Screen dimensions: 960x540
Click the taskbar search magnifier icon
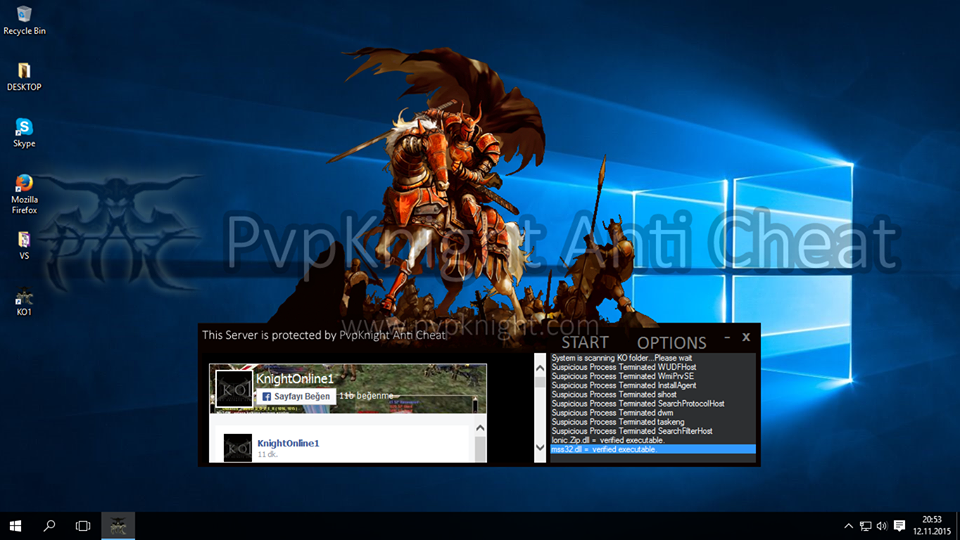[49, 525]
